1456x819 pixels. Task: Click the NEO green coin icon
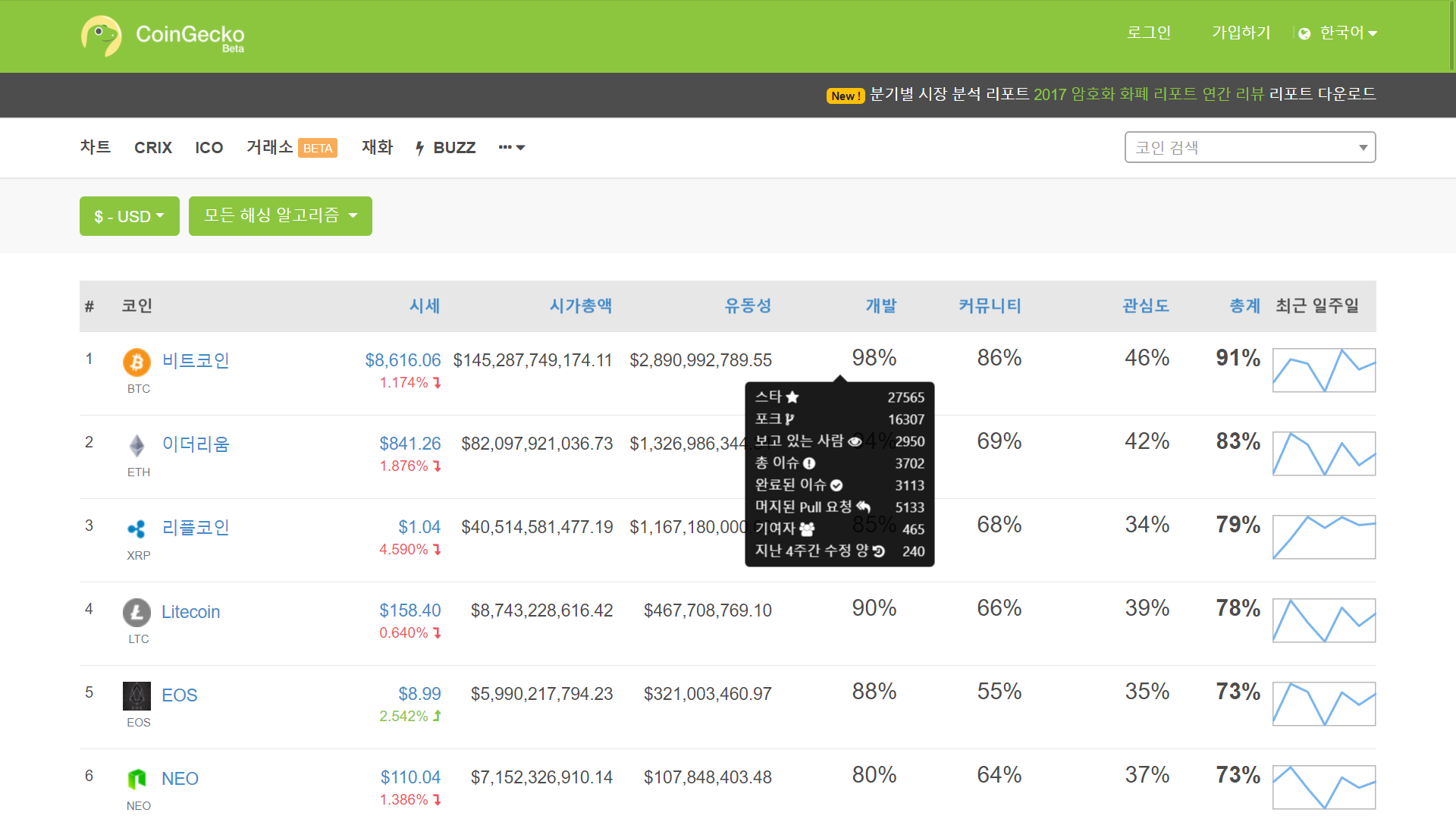(137, 779)
